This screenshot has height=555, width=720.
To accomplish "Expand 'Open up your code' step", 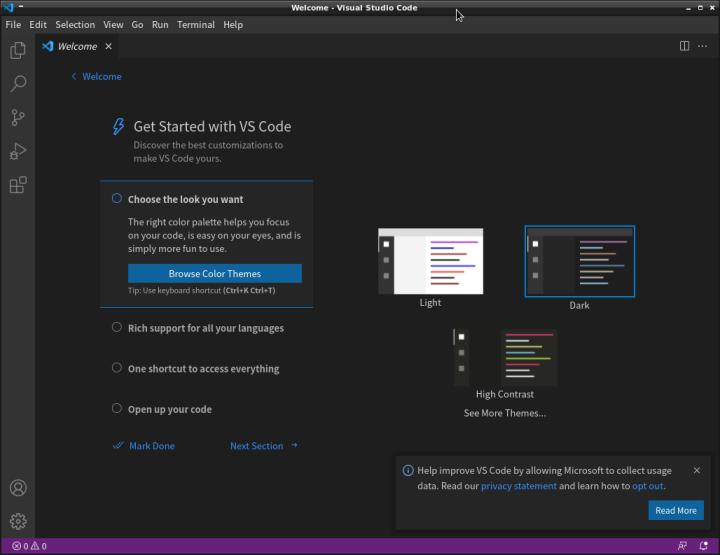I will [x=170, y=409].
